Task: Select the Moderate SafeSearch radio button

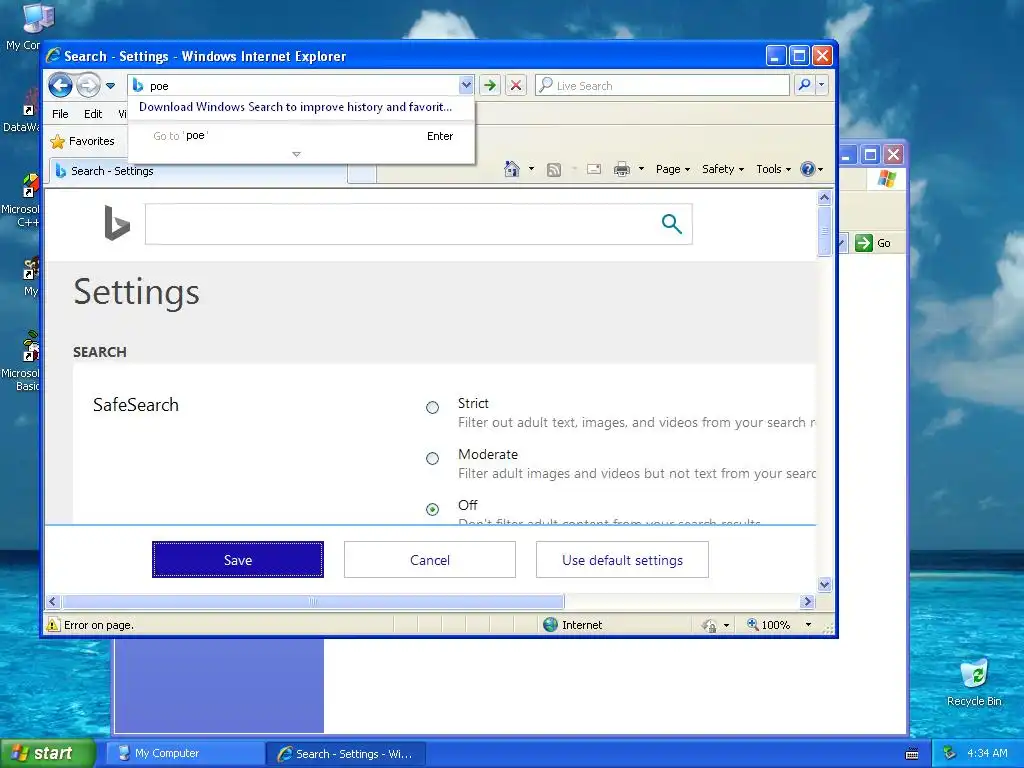Action: point(432,458)
